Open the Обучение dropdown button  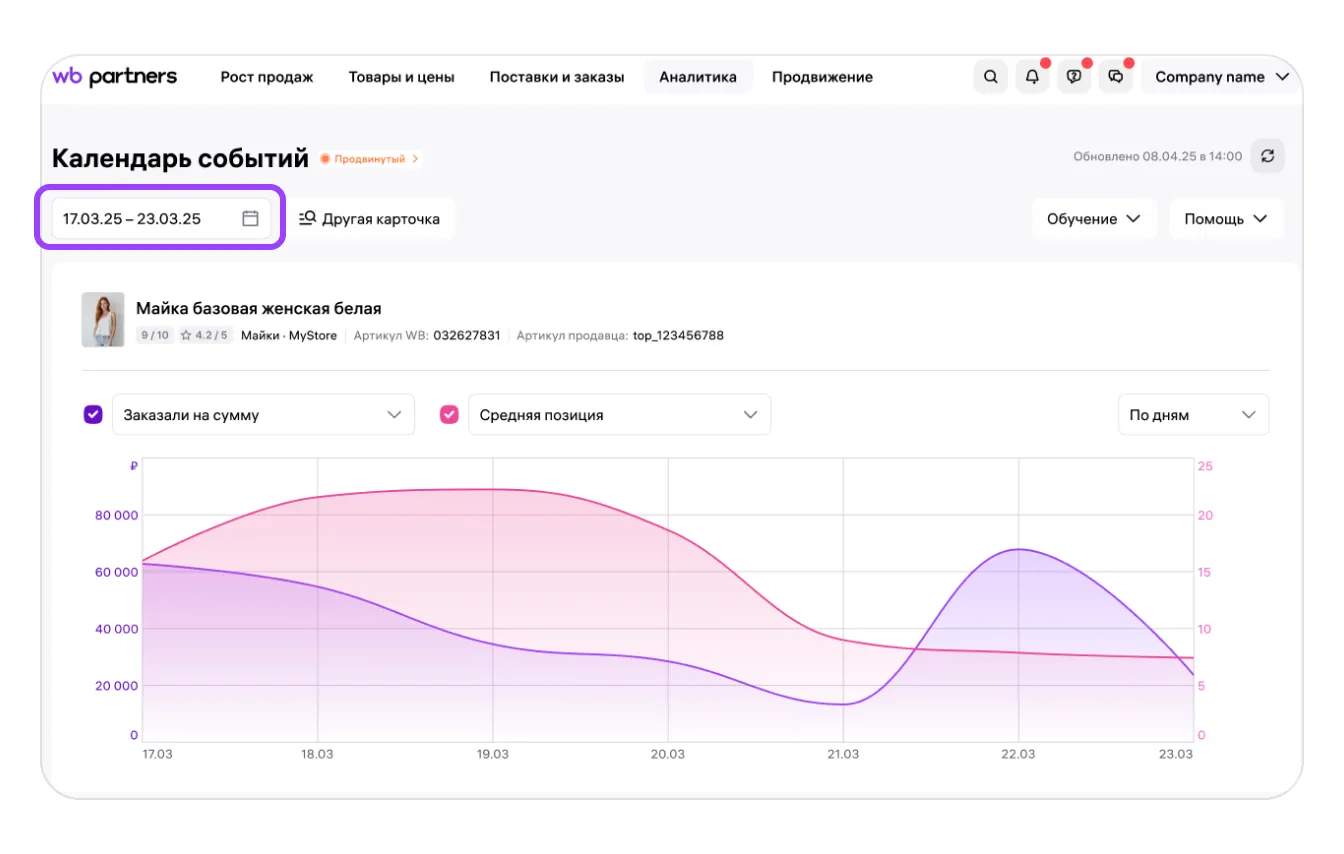pyautogui.click(x=1093, y=218)
